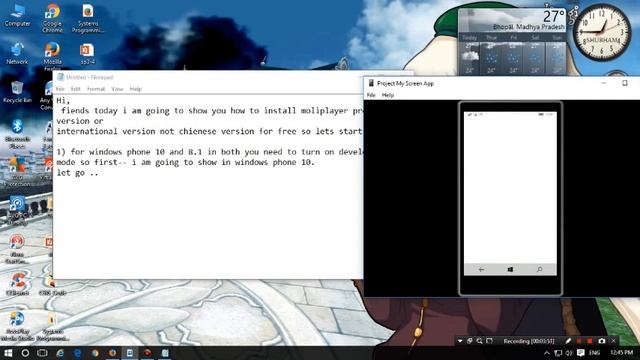640x360 pixels.
Task: Open the Firefox icon on the taskbar
Action: 112,353
